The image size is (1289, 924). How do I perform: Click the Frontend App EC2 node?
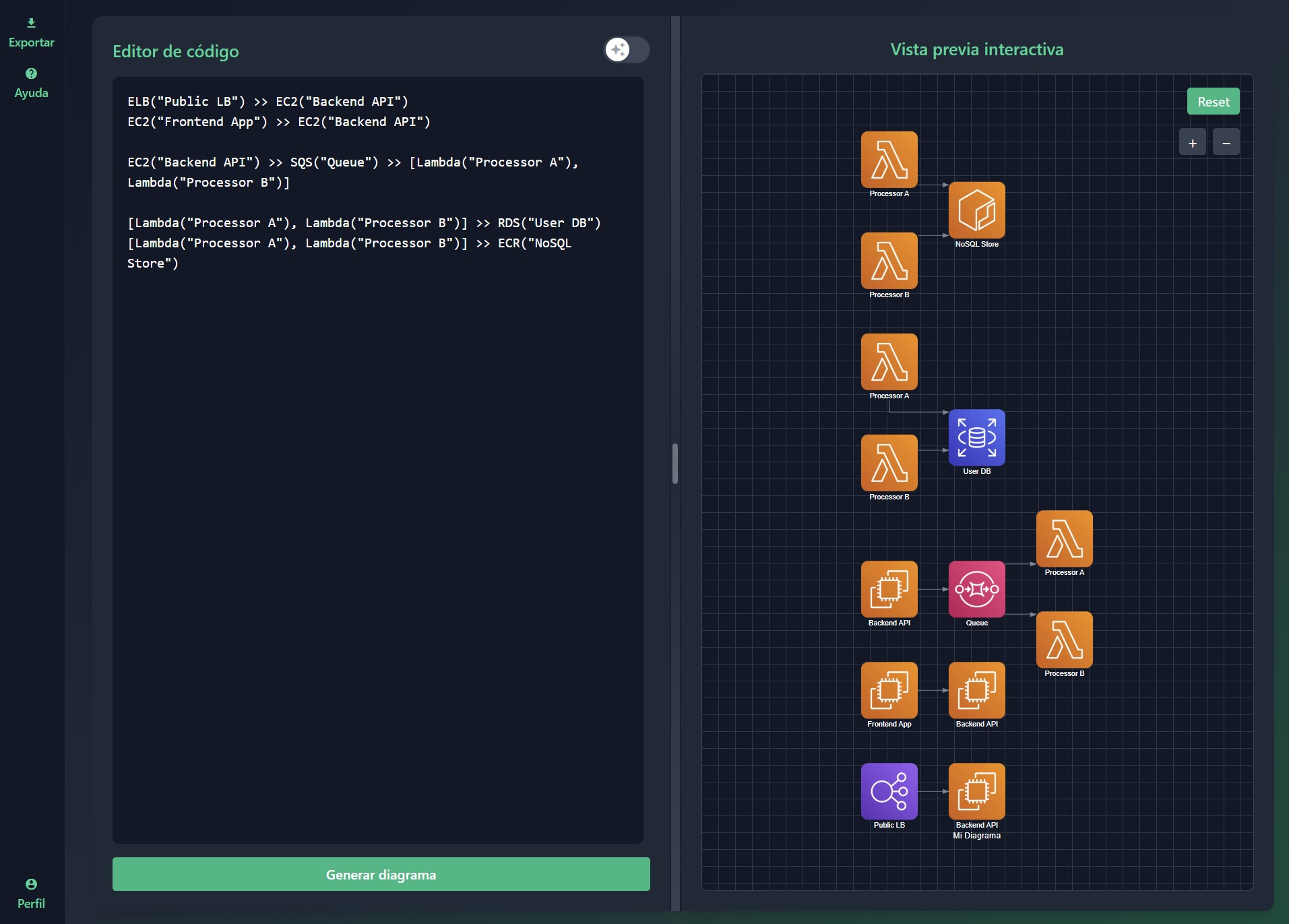889,691
